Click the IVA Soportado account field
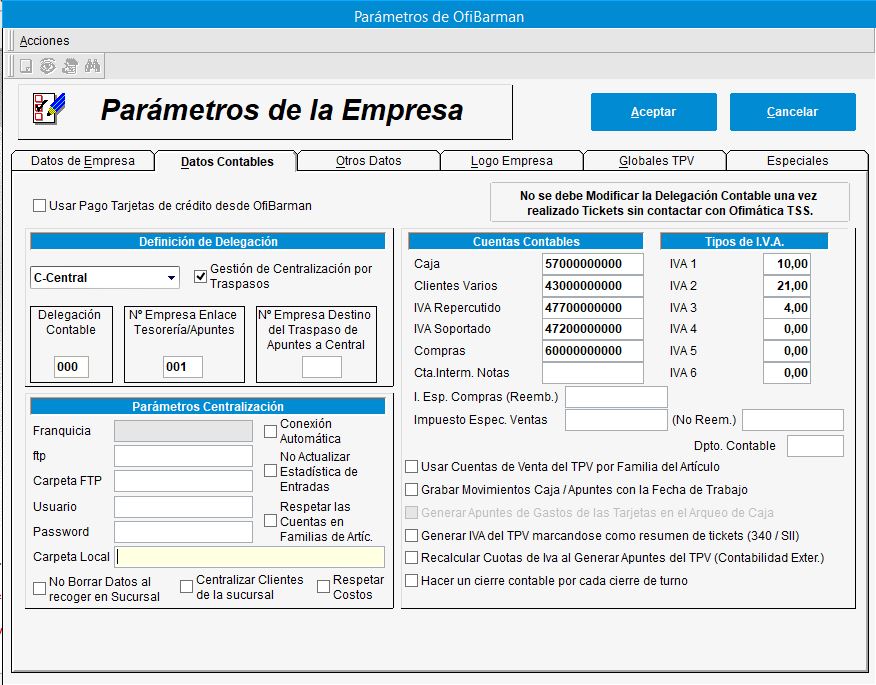The image size is (876, 685). (593, 329)
